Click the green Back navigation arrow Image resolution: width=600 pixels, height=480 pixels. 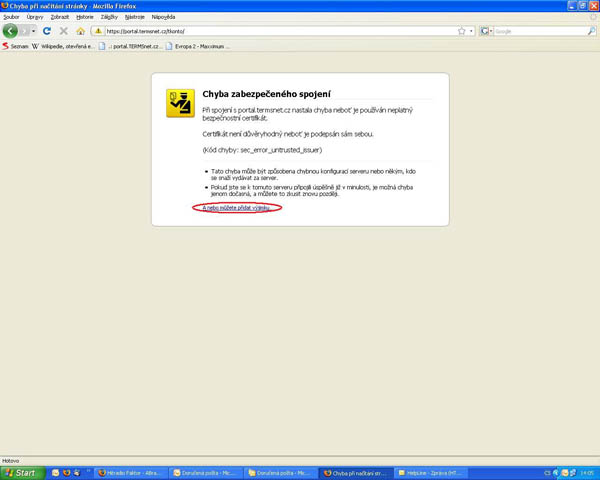pyautogui.click(x=11, y=31)
